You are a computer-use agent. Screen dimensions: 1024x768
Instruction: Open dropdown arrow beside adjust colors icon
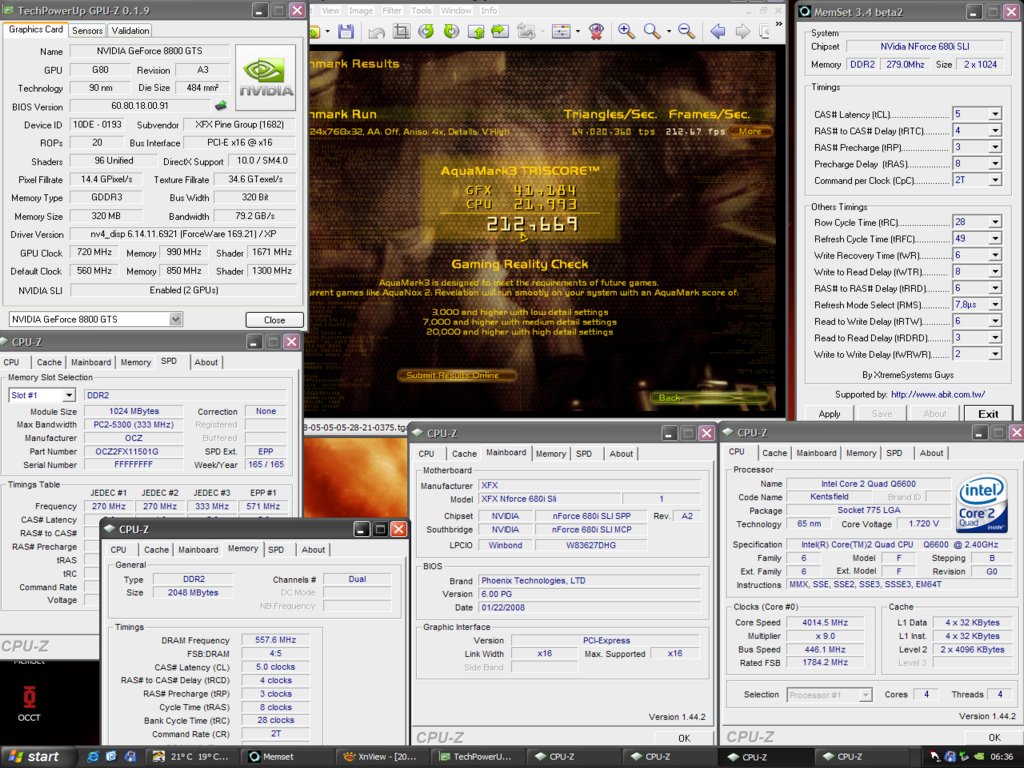578,31
